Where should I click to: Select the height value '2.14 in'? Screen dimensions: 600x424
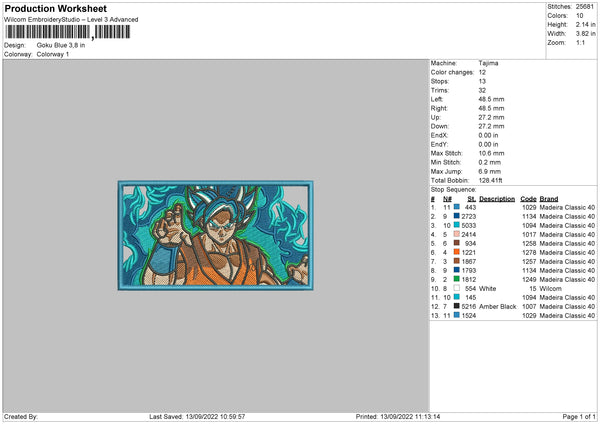pos(585,24)
